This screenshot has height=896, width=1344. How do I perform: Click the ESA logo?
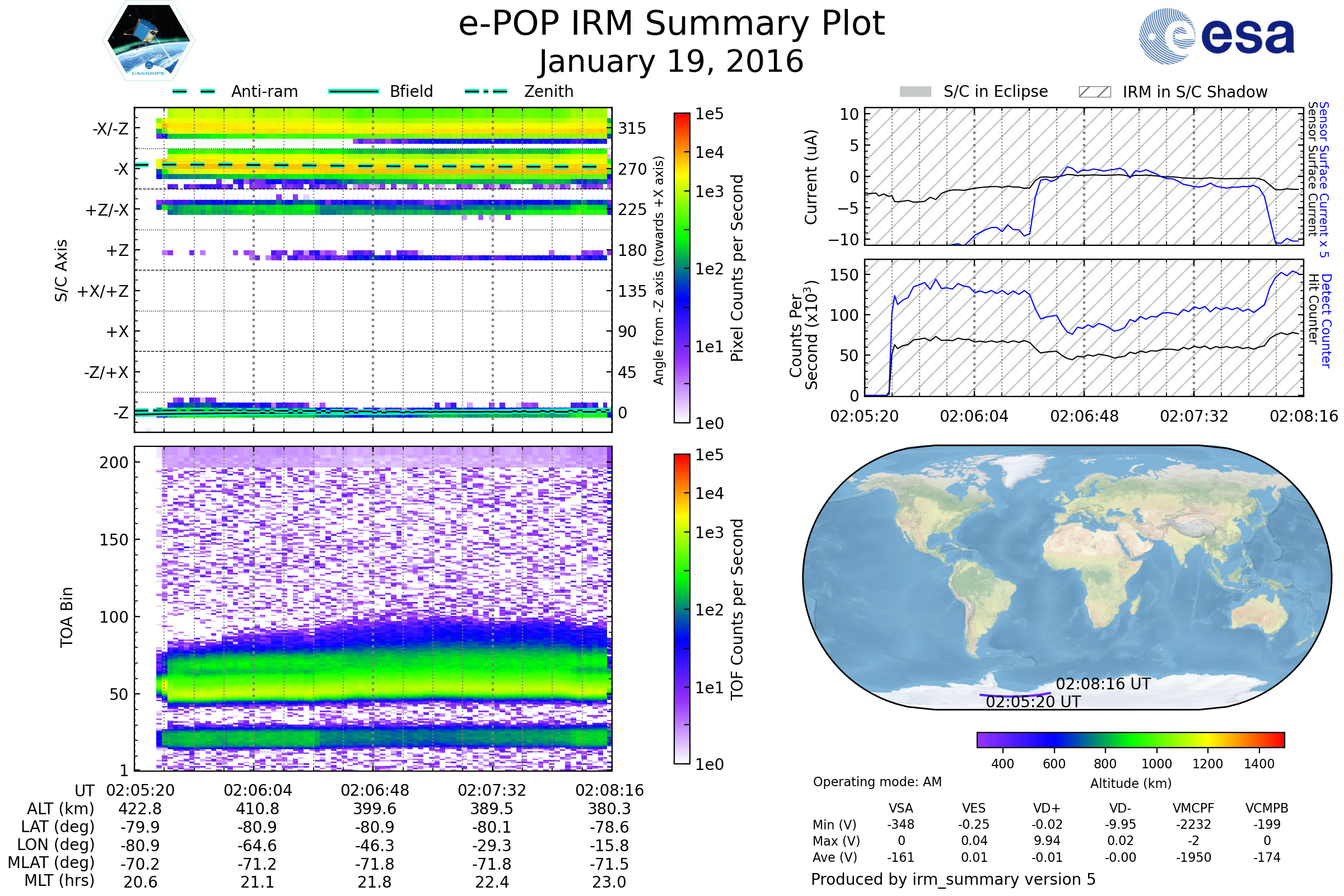pyautogui.click(x=1216, y=36)
